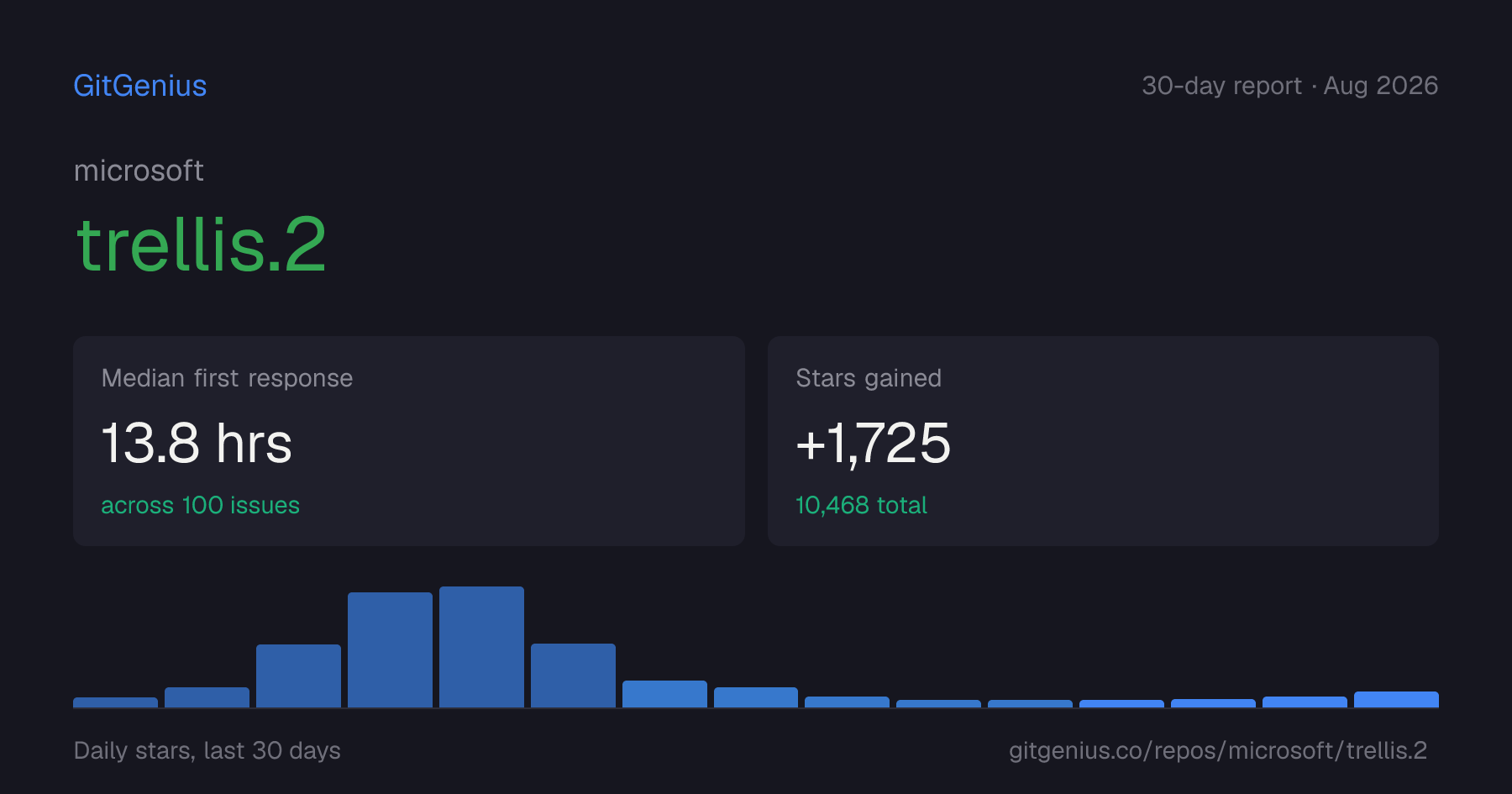1512x794 pixels.
Task: Click the "across 100 issues" subtext
Action: [201, 505]
